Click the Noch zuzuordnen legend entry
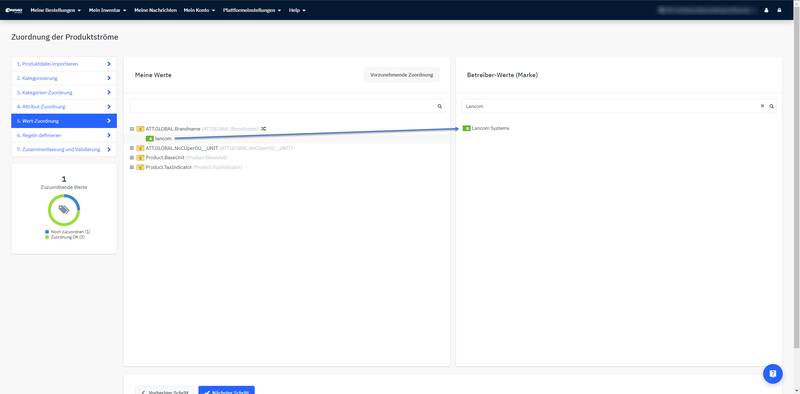The image size is (800, 394). (x=67, y=232)
